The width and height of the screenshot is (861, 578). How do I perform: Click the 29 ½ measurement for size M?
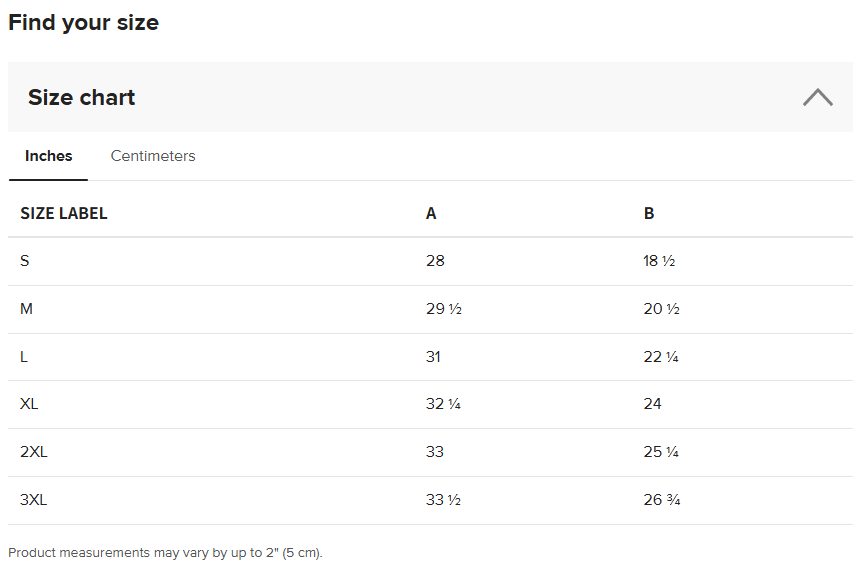(444, 308)
